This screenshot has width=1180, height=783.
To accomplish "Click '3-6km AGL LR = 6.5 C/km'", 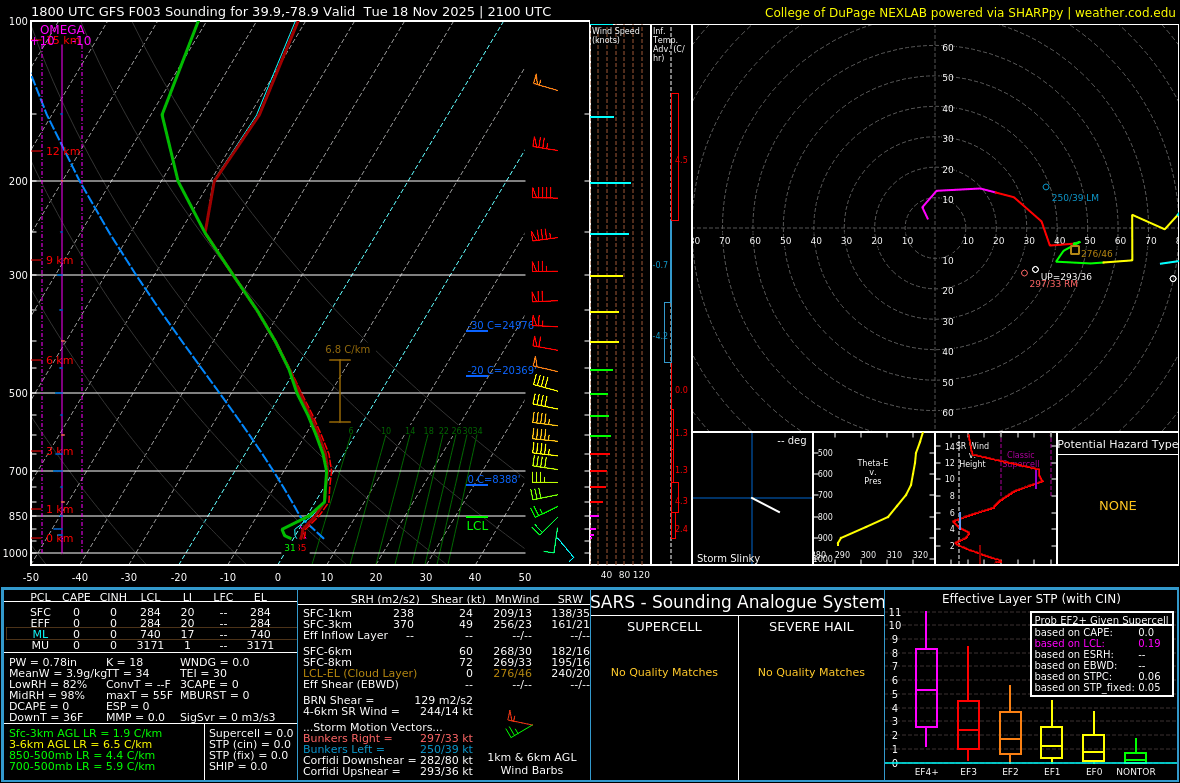I will (81, 744).
